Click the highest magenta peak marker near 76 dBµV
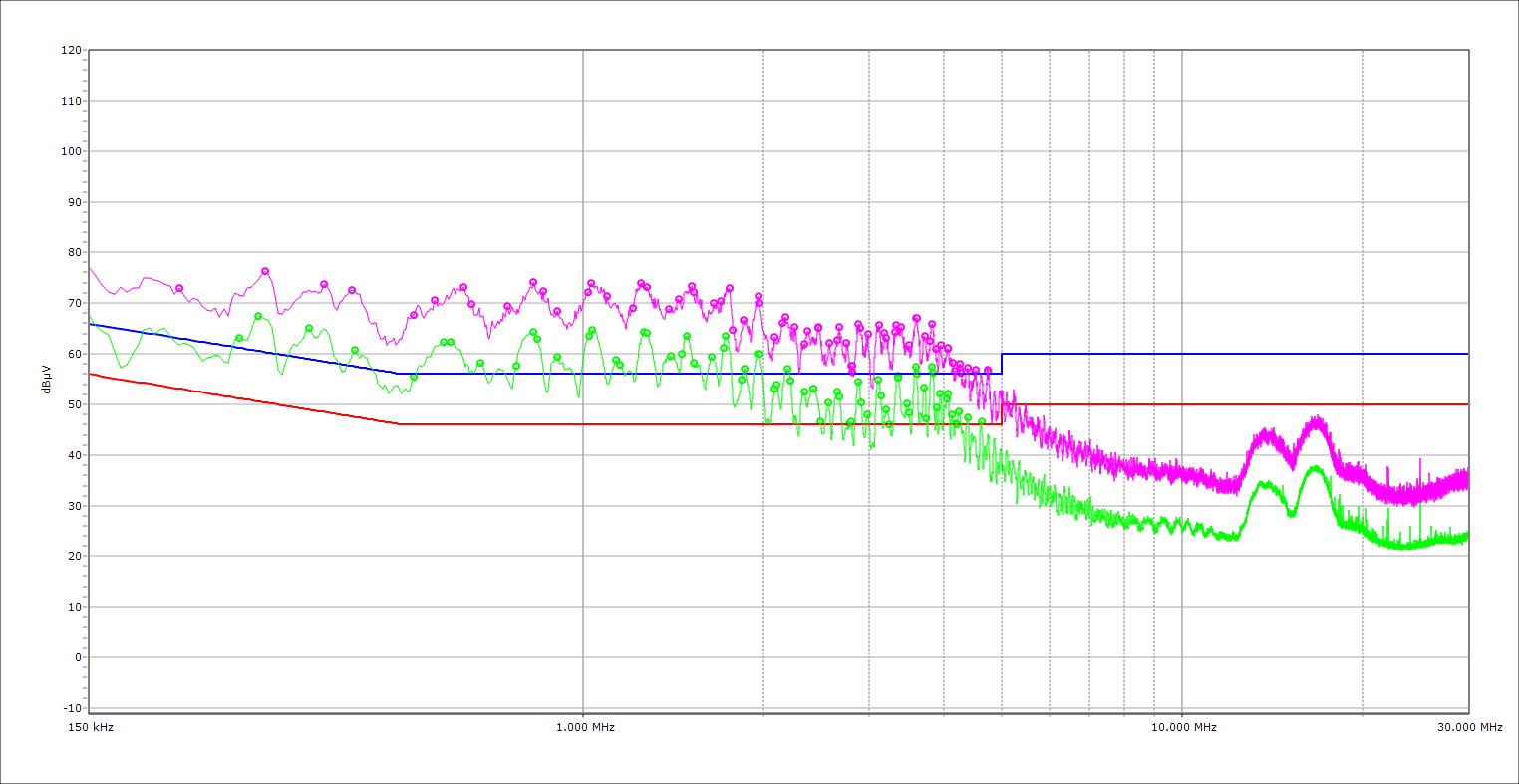1519x784 pixels. [x=265, y=271]
